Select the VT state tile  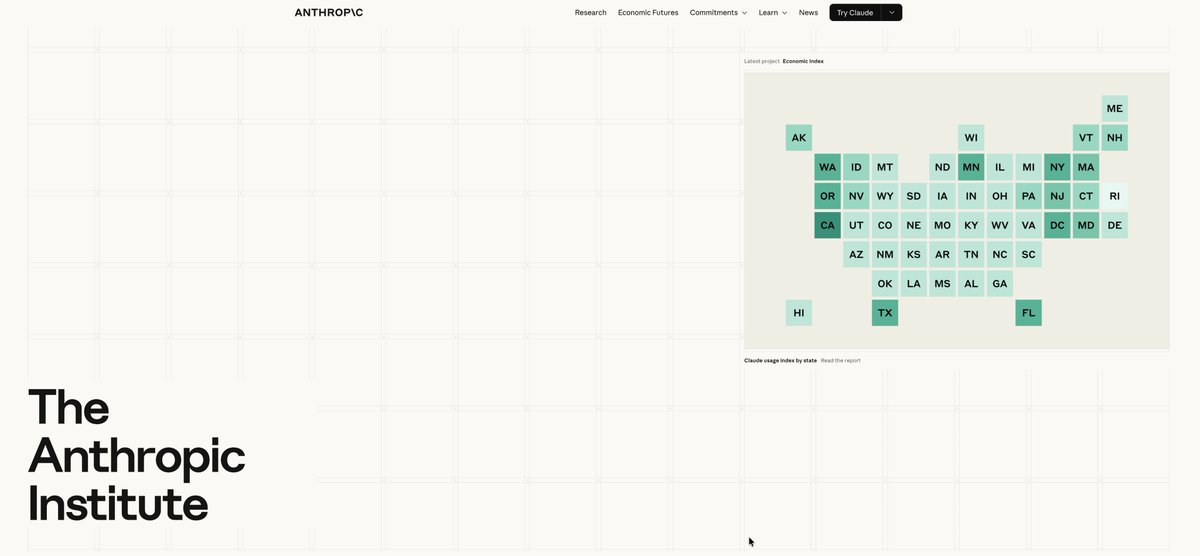[1086, 138]
